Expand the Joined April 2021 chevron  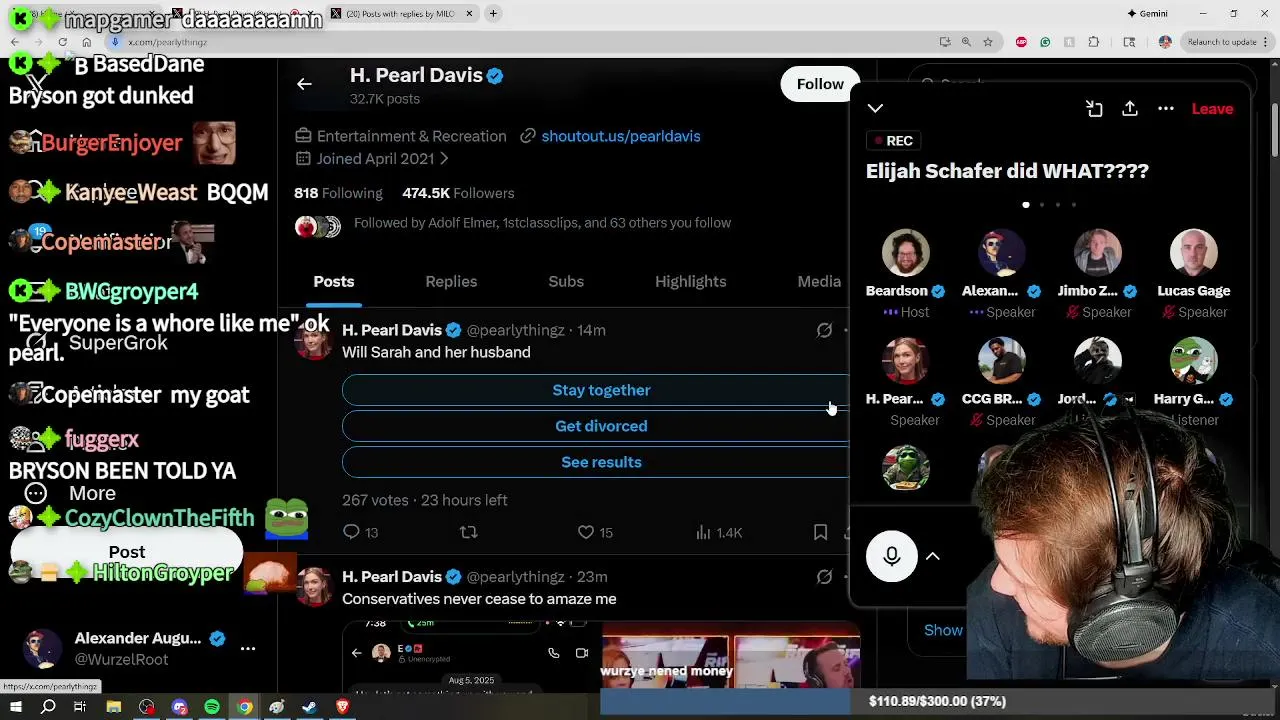click(444, 159)
